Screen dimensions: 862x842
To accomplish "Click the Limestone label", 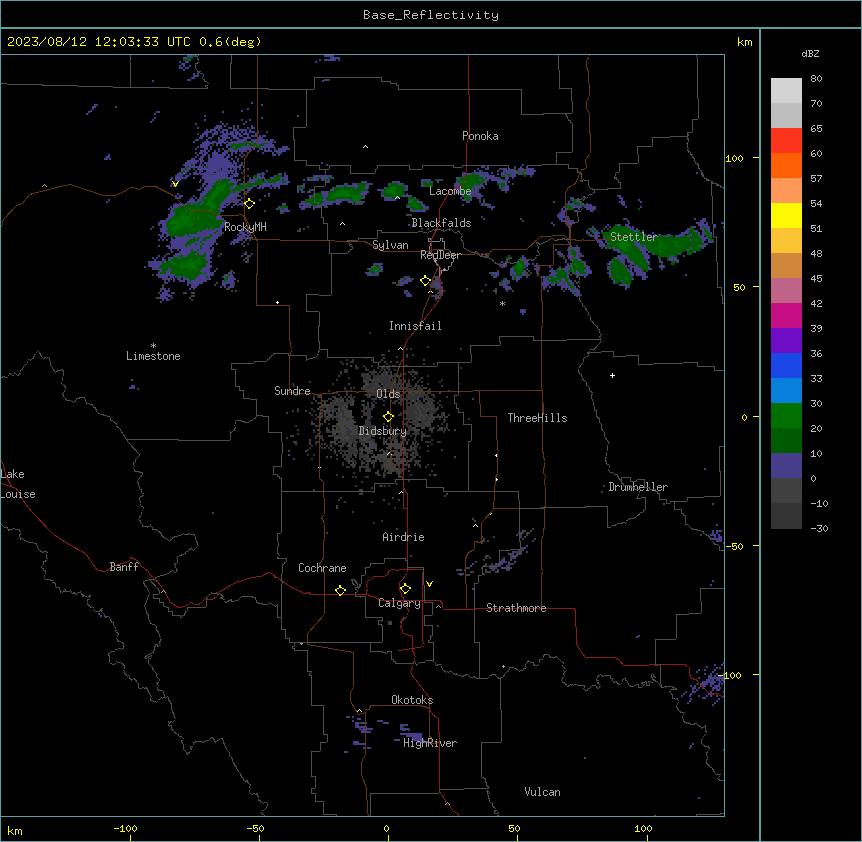I will click(153, 356).
